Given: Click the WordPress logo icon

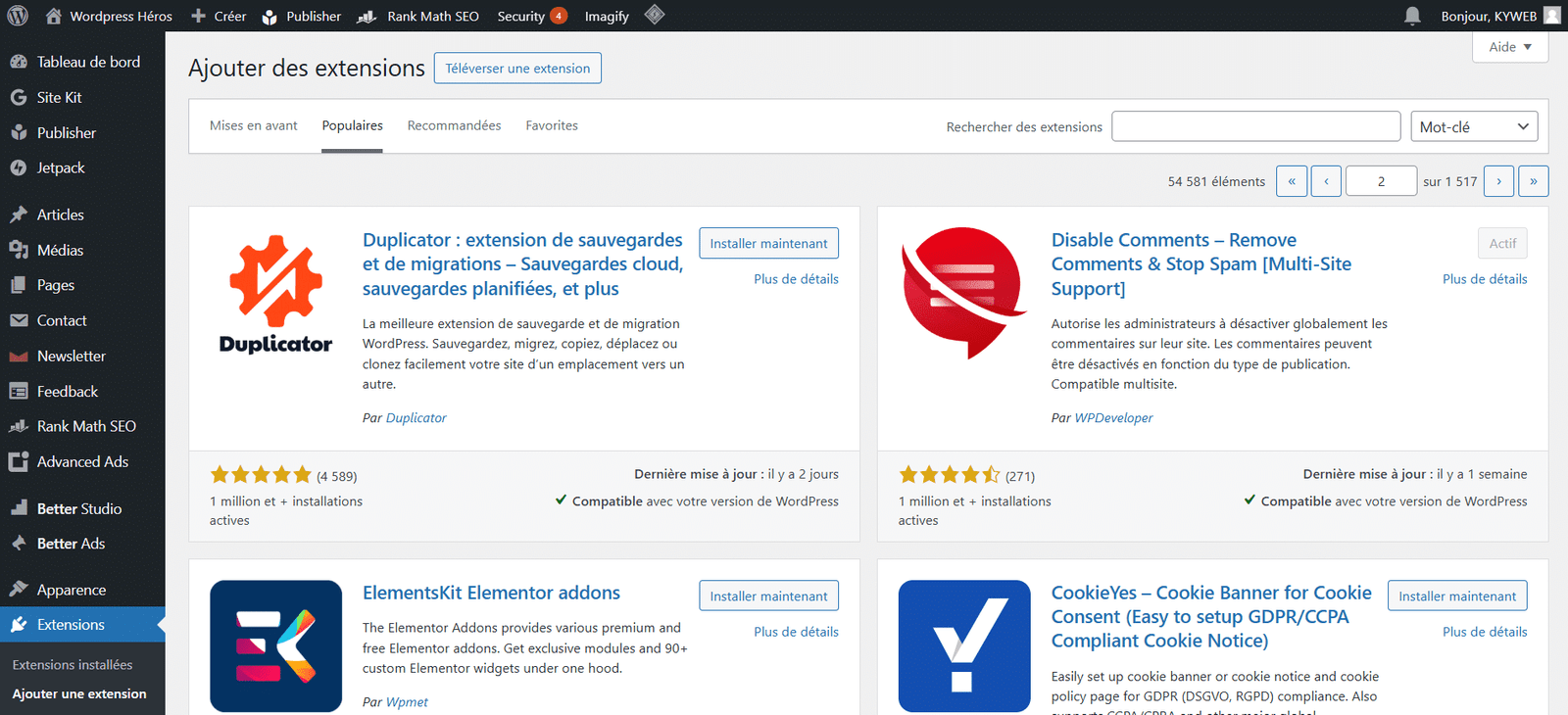Looking at the screenshot, I should (x=18, y=16).
